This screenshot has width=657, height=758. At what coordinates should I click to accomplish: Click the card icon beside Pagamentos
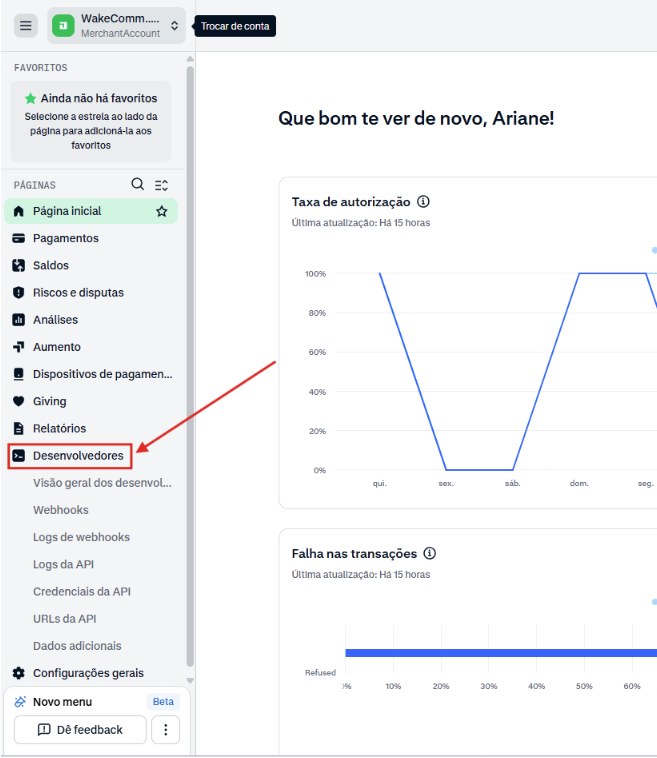(x=18, y=238)
